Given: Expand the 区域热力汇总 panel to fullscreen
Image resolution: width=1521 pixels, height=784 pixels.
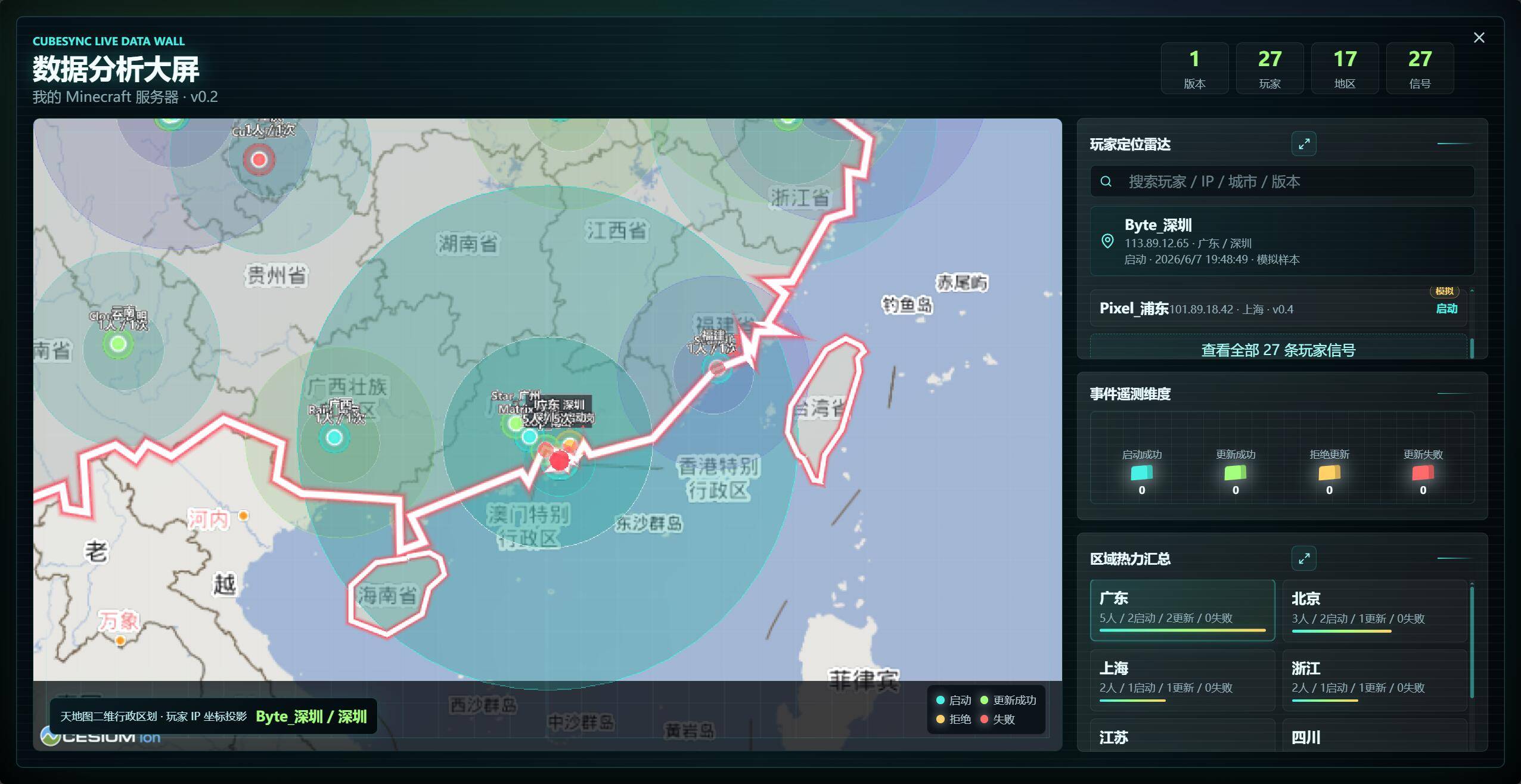Looking at the screenshot, I should tap(1303, 558).
